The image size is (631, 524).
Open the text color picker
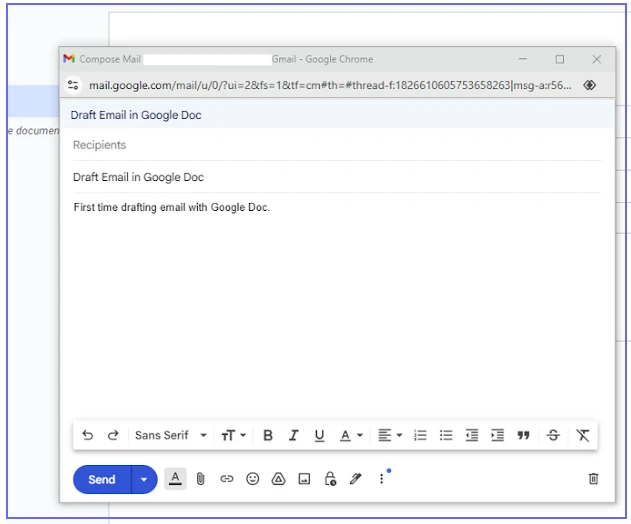tap(351, 435)
